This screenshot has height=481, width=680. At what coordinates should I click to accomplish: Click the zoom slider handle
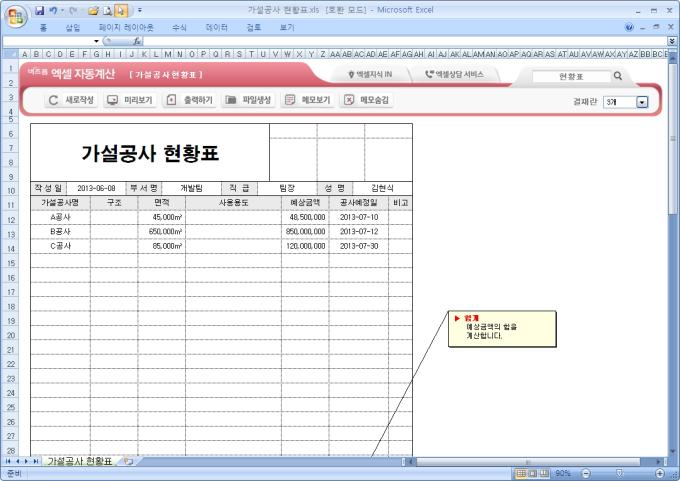click(619, 473)
